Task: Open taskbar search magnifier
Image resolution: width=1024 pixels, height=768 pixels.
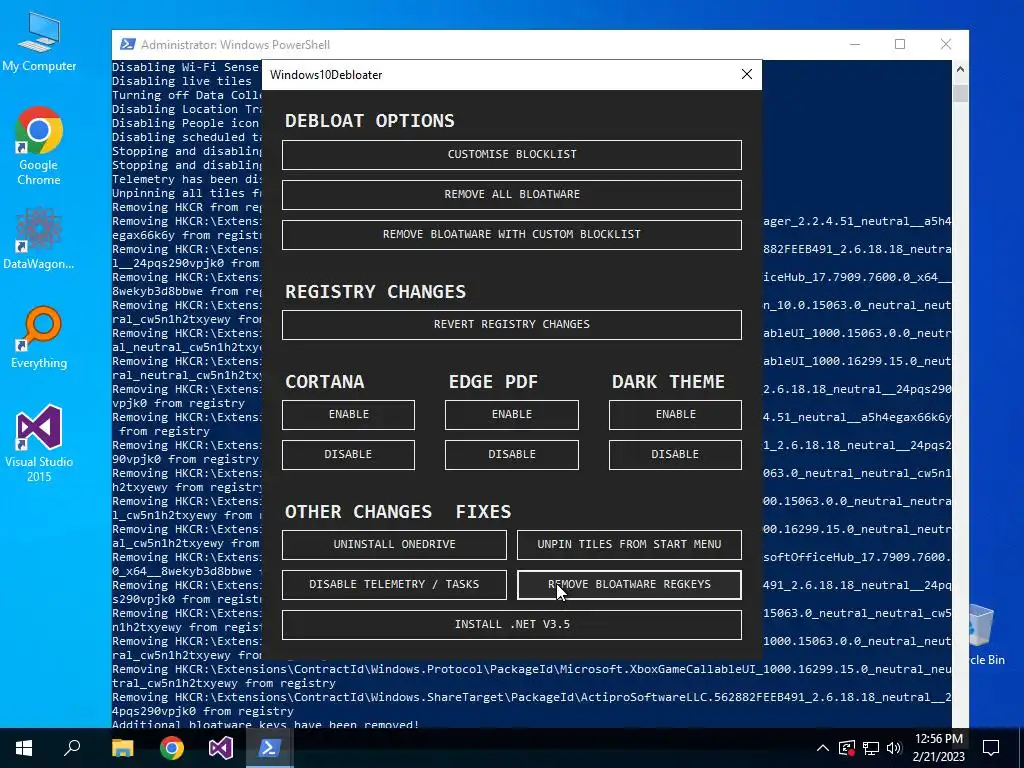Action: pyautogui.click(x=72, y=748)
